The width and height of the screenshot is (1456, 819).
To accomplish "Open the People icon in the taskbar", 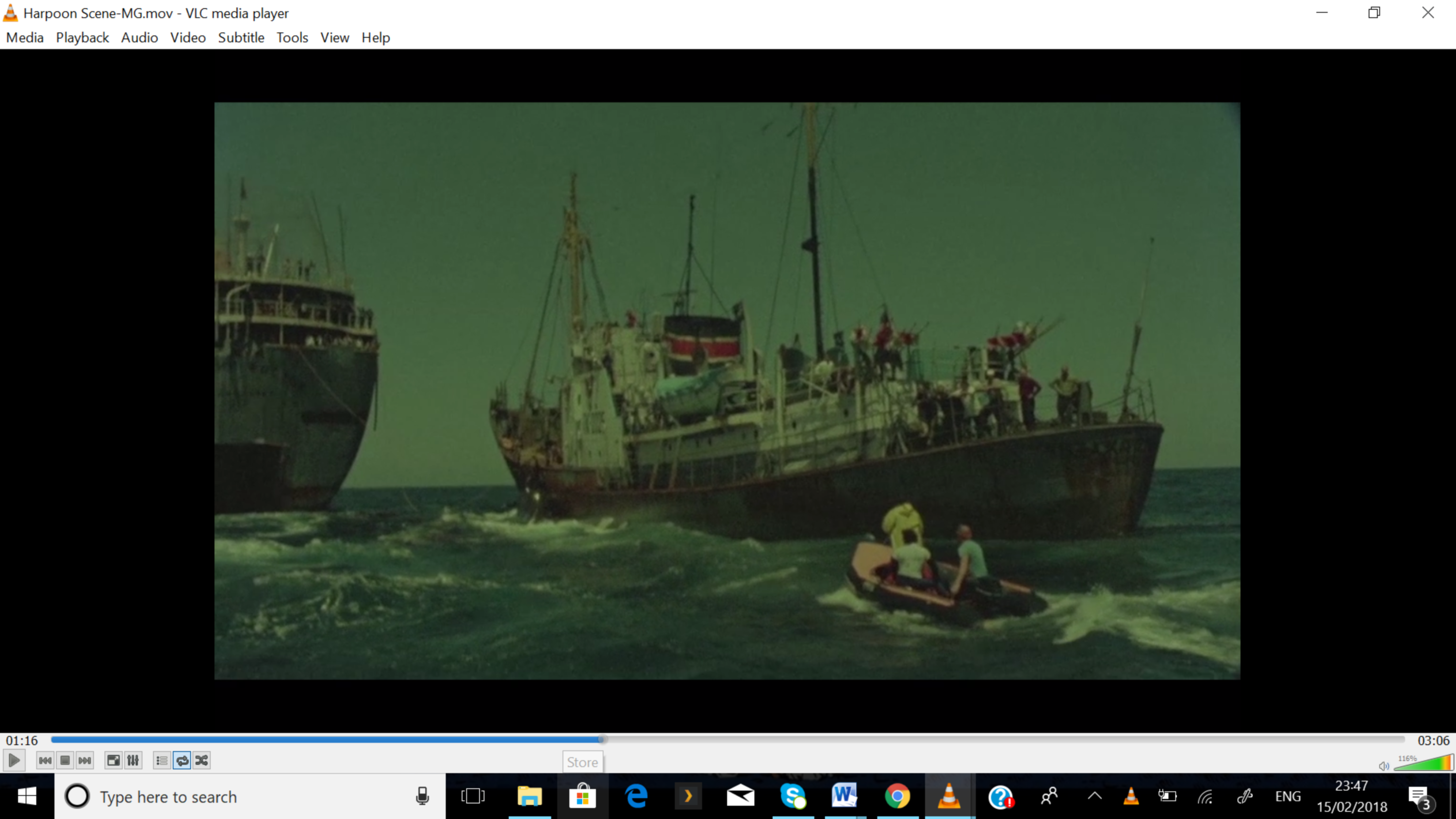I will (1049, 796).
